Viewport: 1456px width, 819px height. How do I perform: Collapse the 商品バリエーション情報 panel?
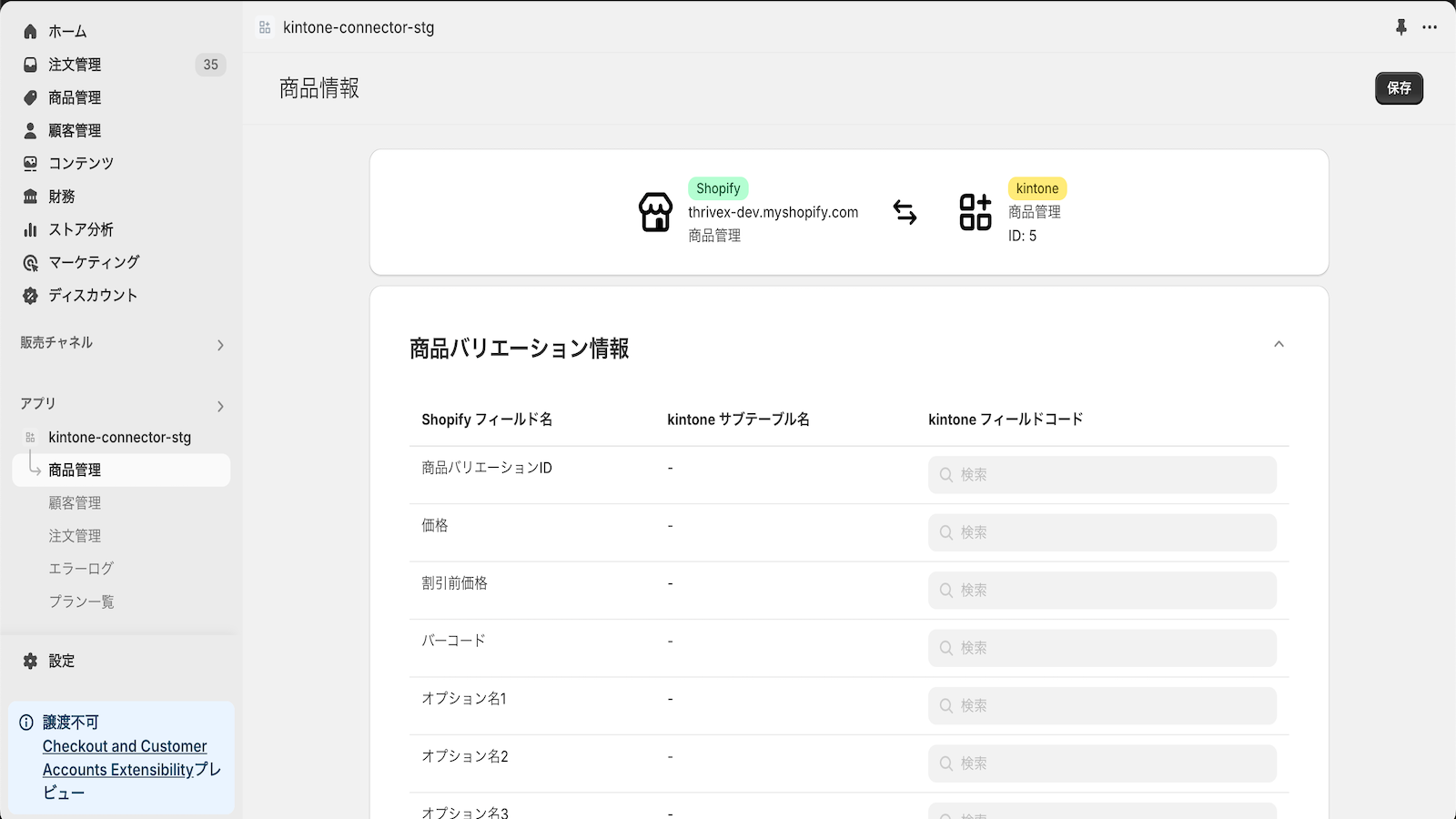coord(1279,344)
